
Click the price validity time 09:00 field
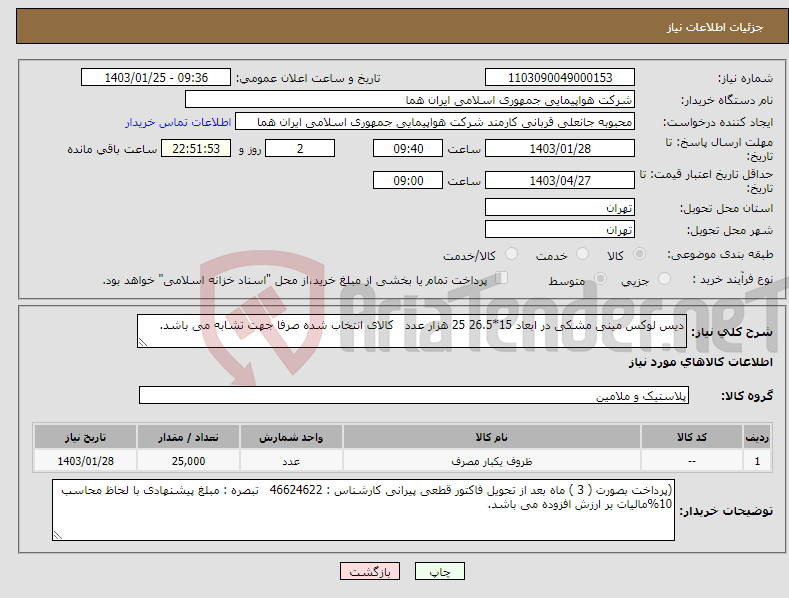coord(408,180)
